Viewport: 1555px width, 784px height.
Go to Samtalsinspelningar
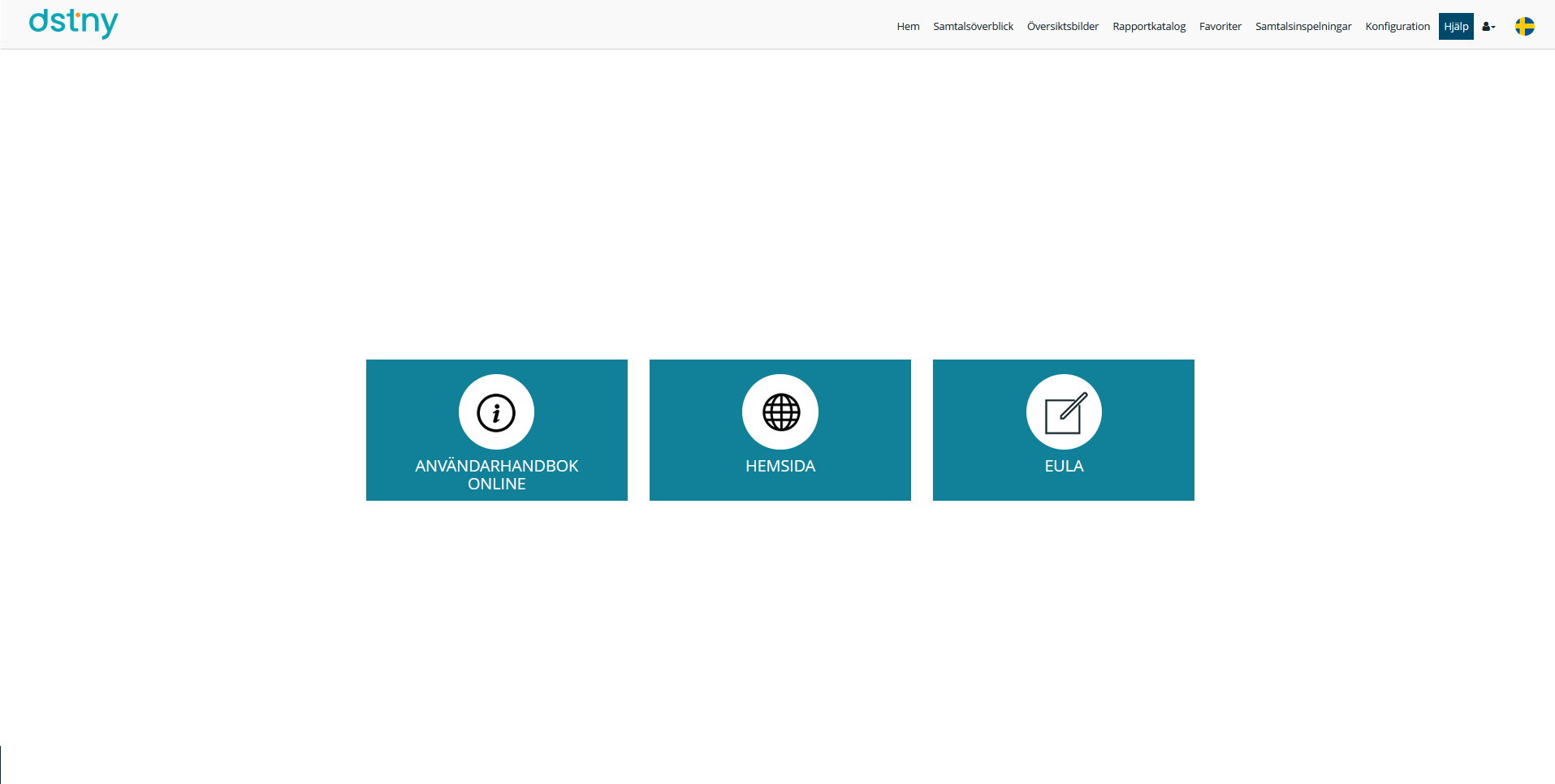[1303, 27]
